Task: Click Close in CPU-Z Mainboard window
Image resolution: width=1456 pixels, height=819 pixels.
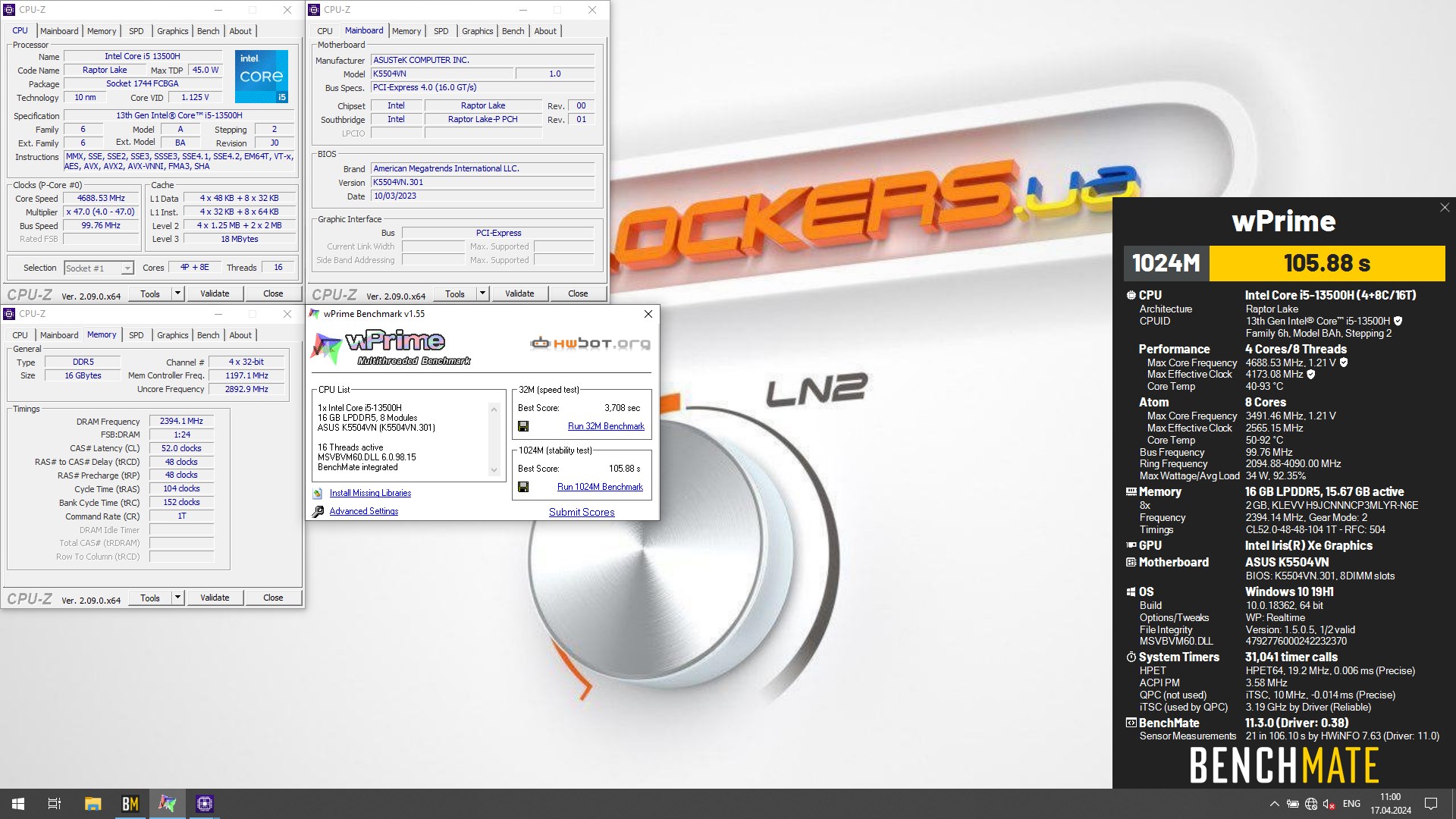Action: (x=578, y=293)
